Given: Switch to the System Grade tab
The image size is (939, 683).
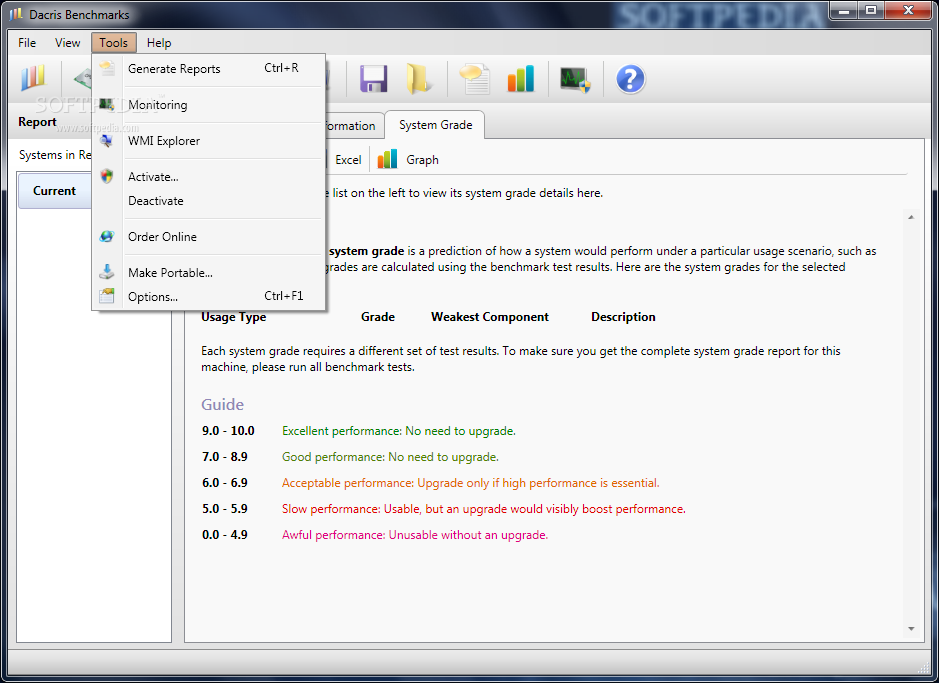Looking at the screenshot, I should point(435,125).
